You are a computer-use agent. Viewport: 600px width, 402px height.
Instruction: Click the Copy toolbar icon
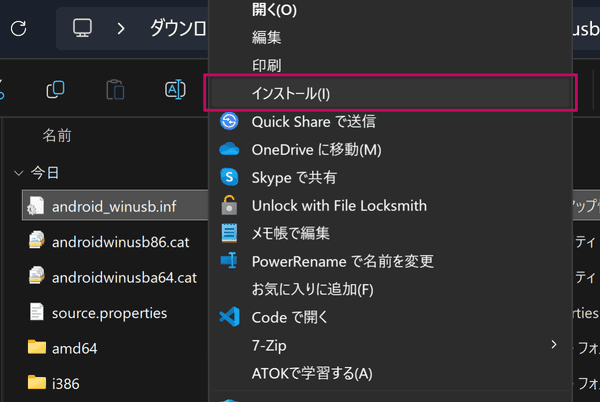(x=56, y=90)
